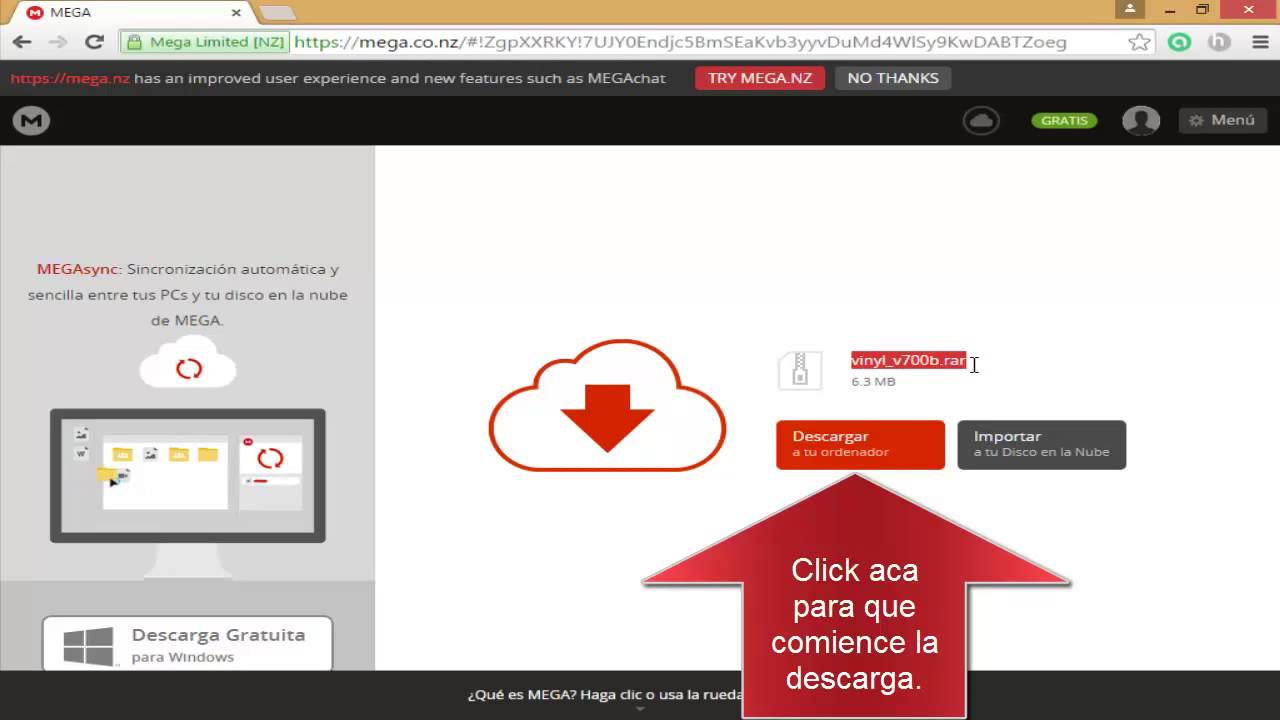Open the cloud drive icon in header

(981, 120)
